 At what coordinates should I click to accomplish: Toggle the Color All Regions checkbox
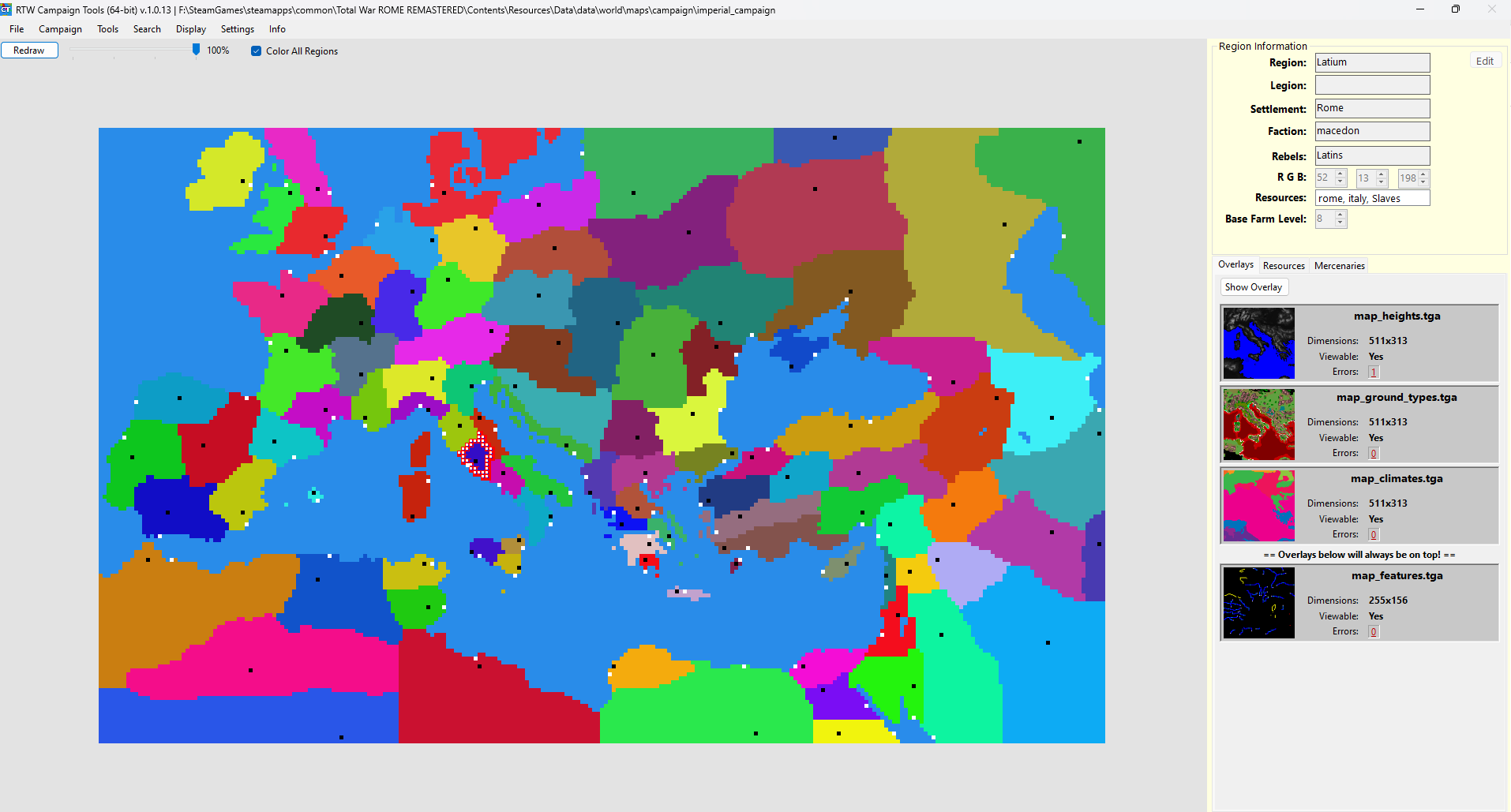pyautogui.click(x=256, y=51)
